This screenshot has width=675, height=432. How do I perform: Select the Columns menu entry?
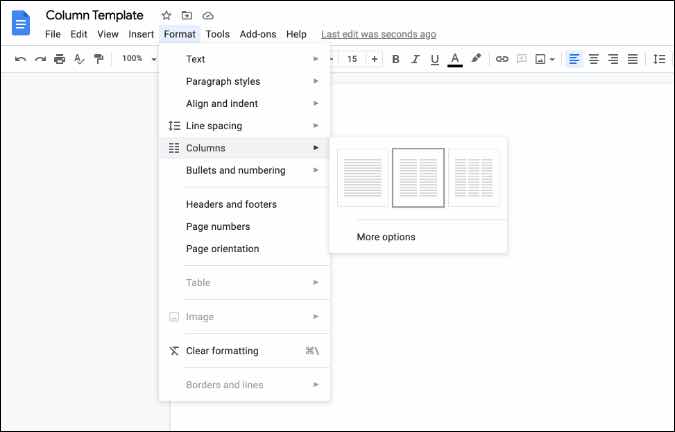coord(244,148)
